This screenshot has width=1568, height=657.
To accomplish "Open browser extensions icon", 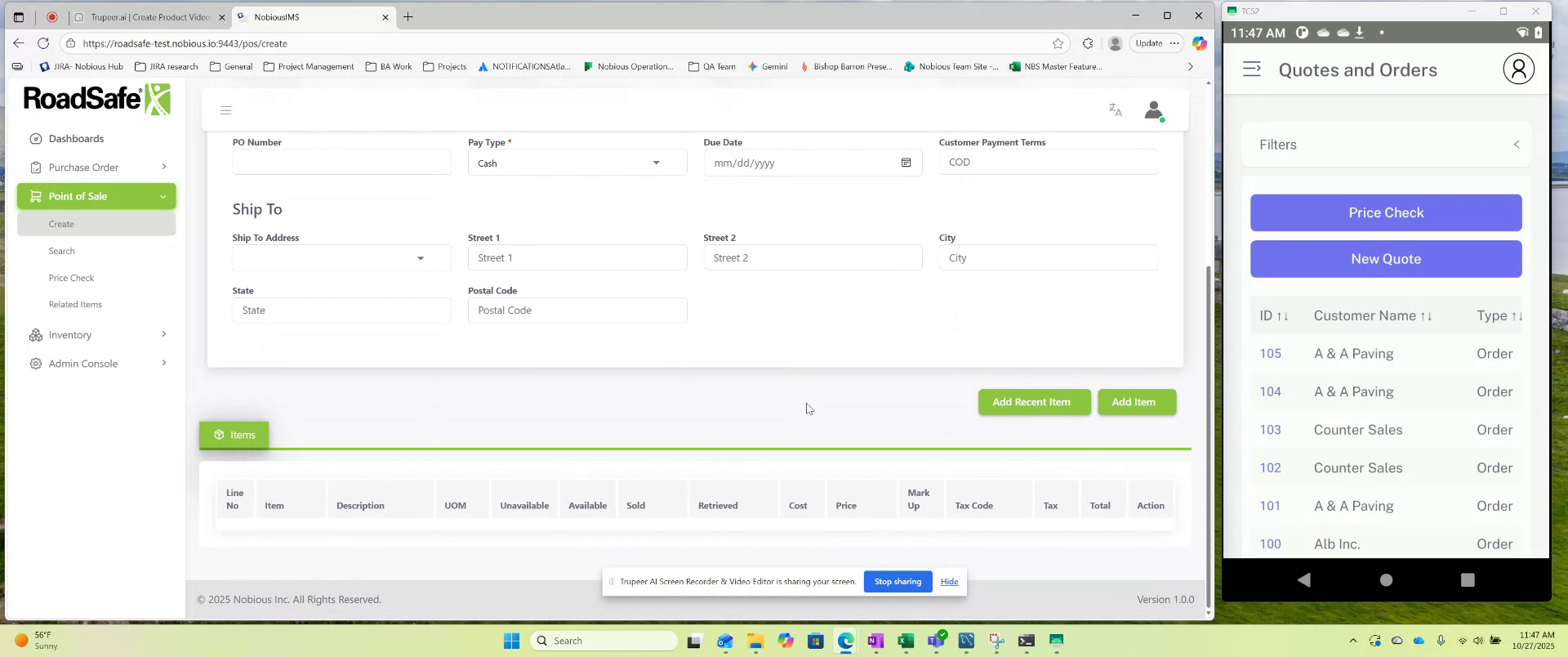I will tap(1088, 43).
